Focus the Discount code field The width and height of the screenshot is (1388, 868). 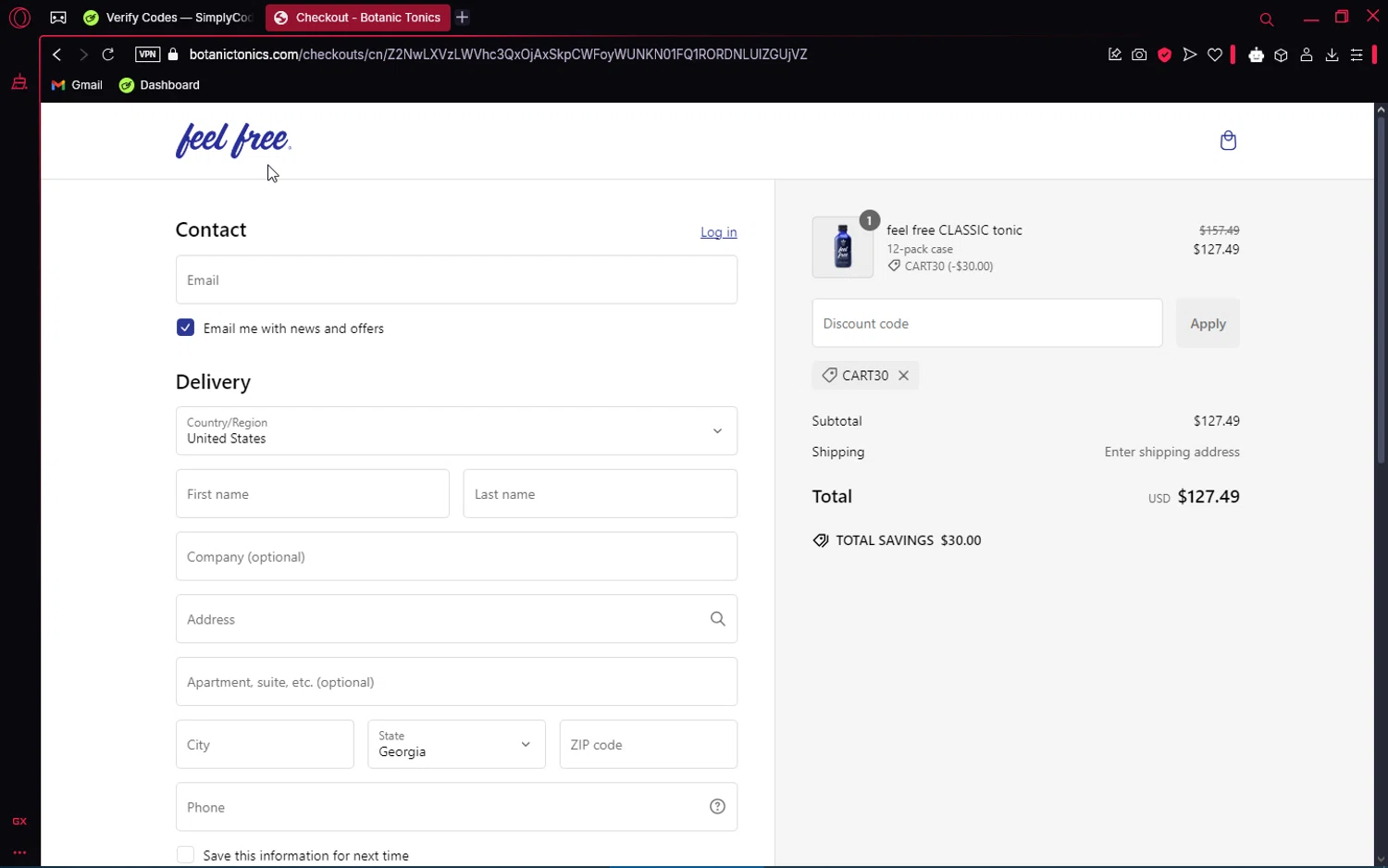[987, 323]
